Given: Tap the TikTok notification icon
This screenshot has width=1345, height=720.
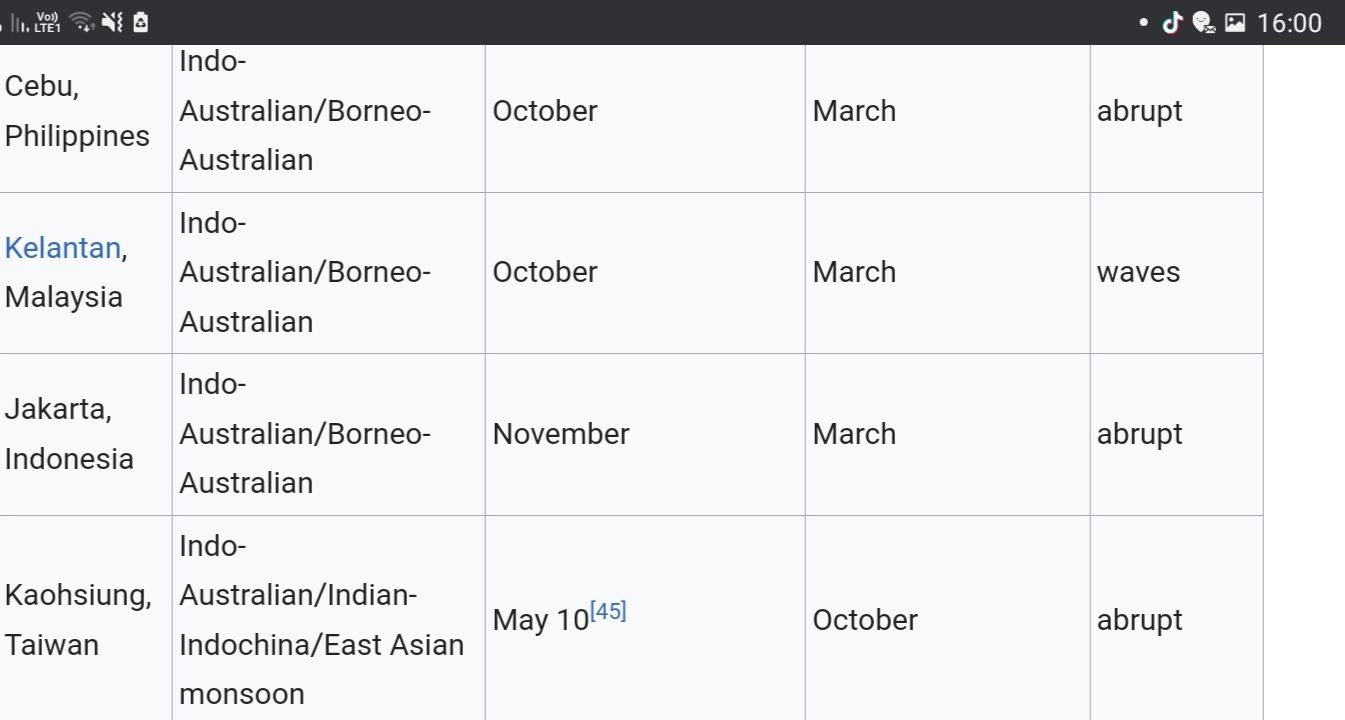Looking at the screenshot, I should click(x=1172, y=22).
